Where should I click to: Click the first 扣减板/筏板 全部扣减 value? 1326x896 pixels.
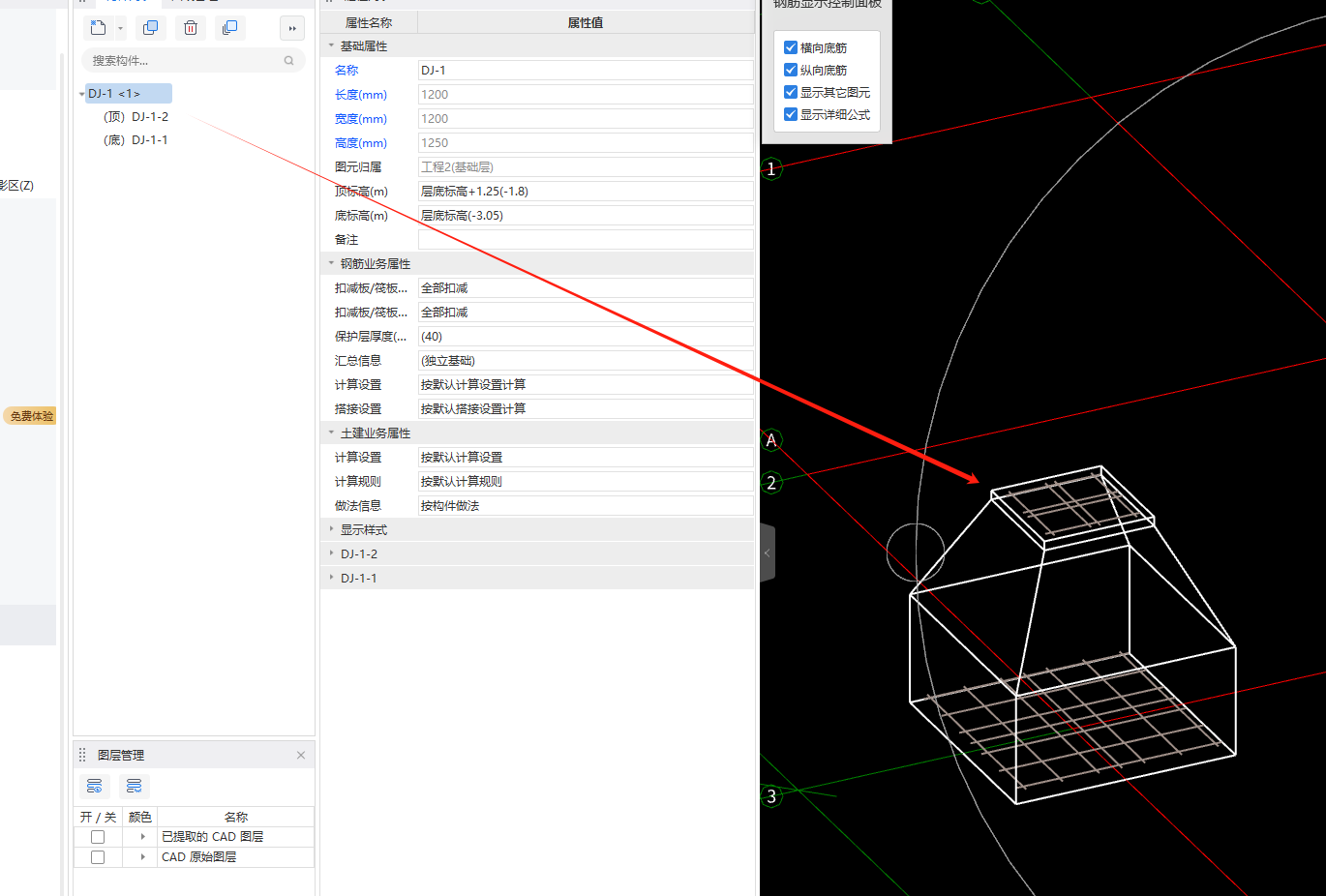586,287
